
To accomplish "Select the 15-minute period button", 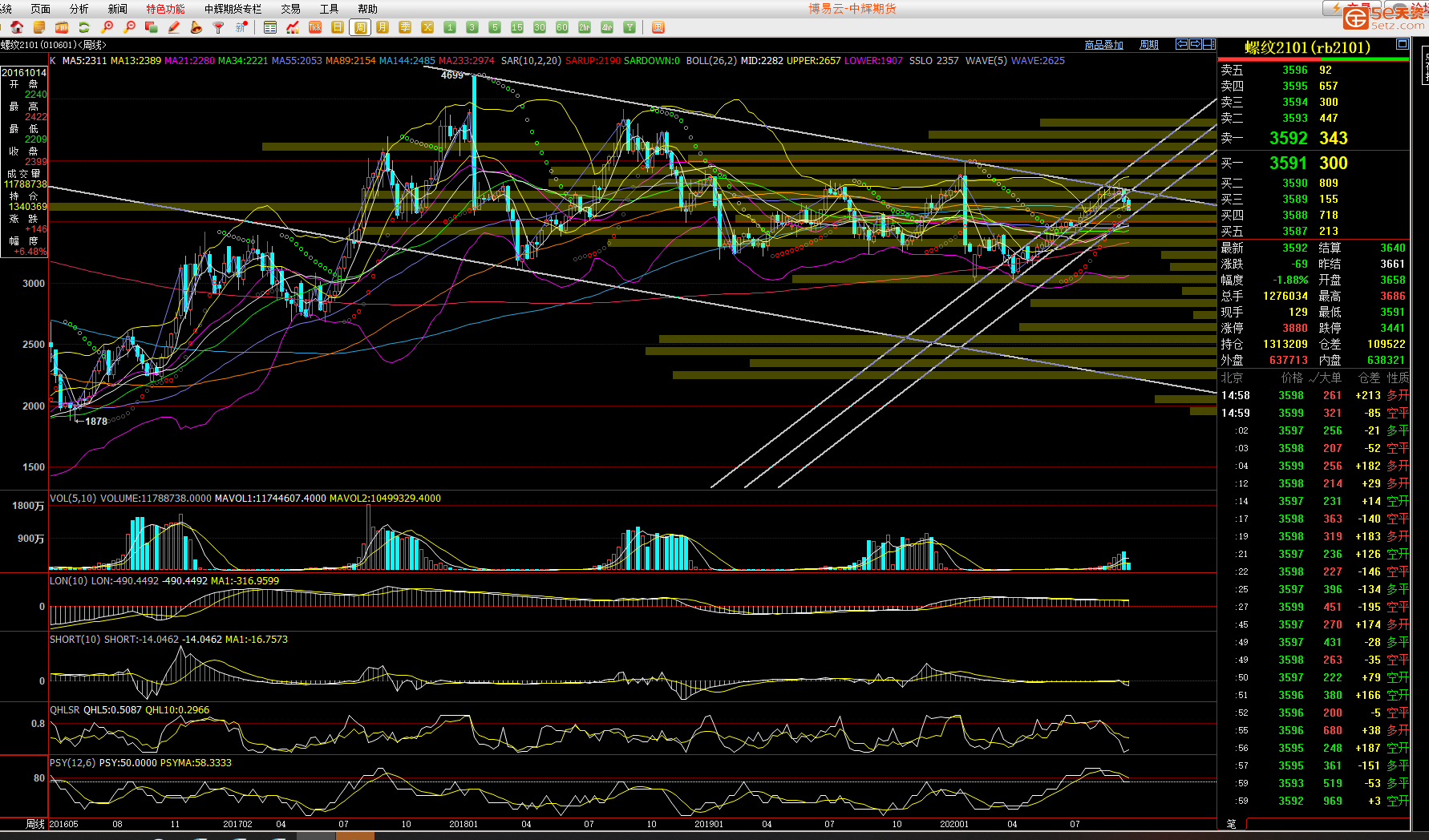I will tap(517, 27).
